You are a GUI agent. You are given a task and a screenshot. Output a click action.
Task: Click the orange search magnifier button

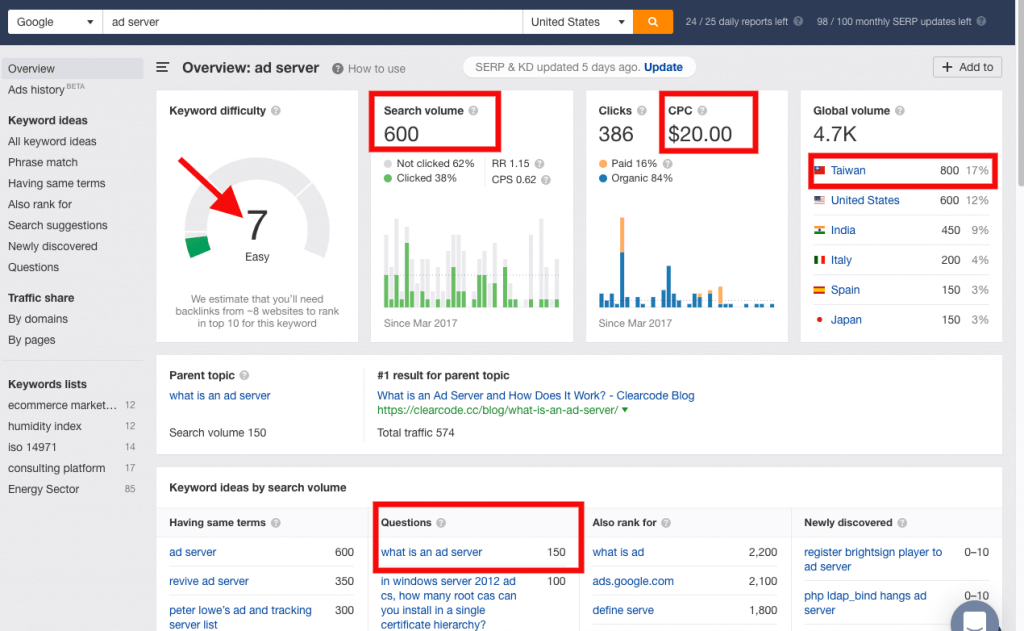[x=652, y=22]
